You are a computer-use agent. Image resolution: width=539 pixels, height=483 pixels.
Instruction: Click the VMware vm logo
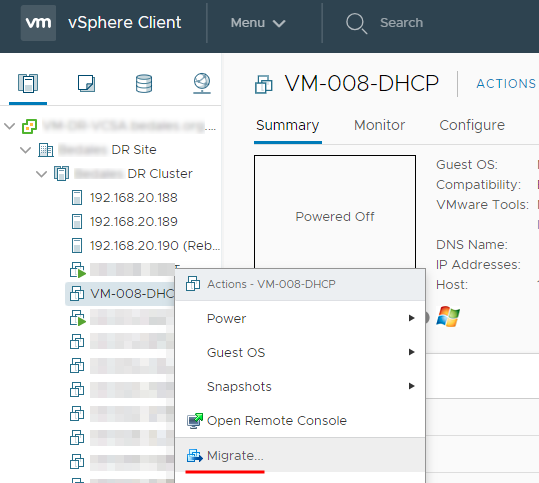coord(38,23)
